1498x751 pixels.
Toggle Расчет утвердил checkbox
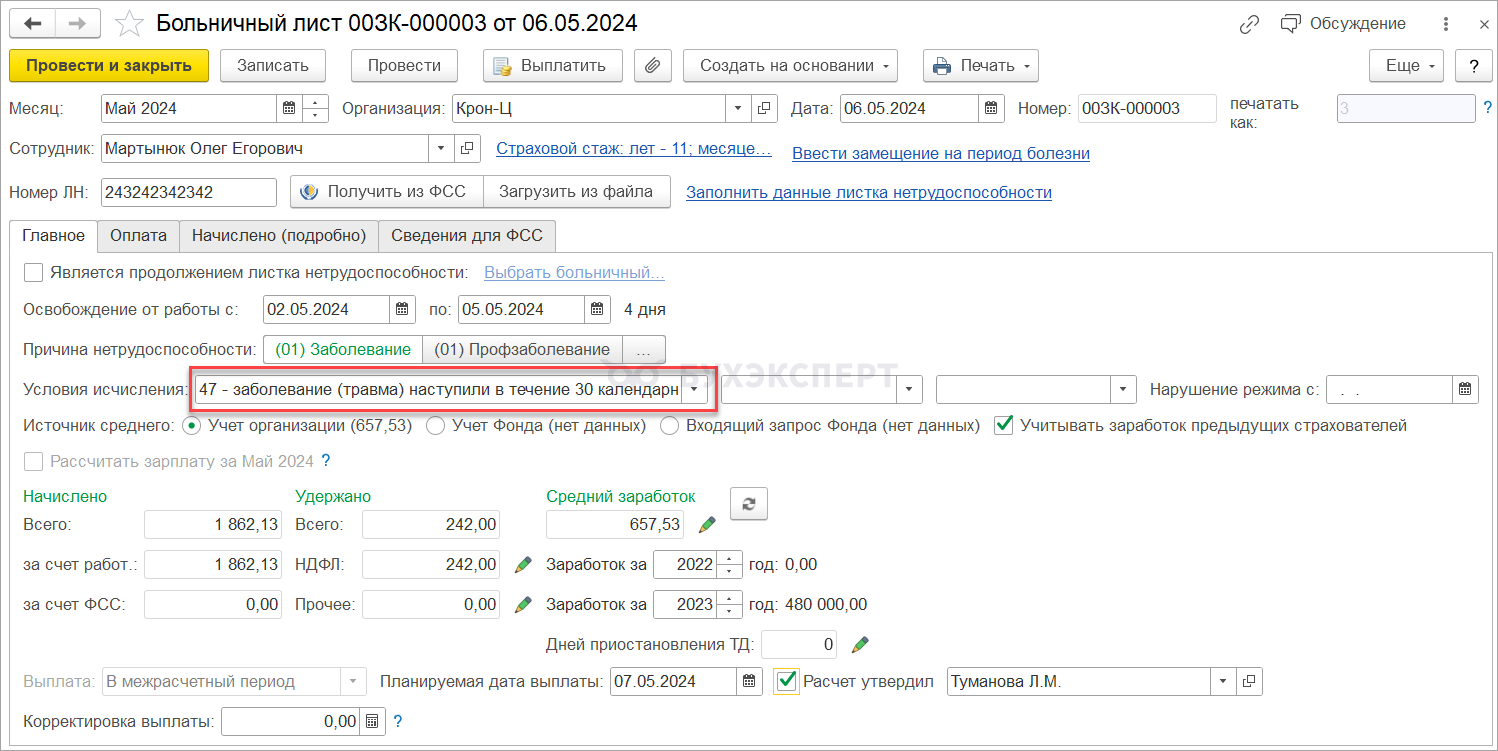point(786,682)
